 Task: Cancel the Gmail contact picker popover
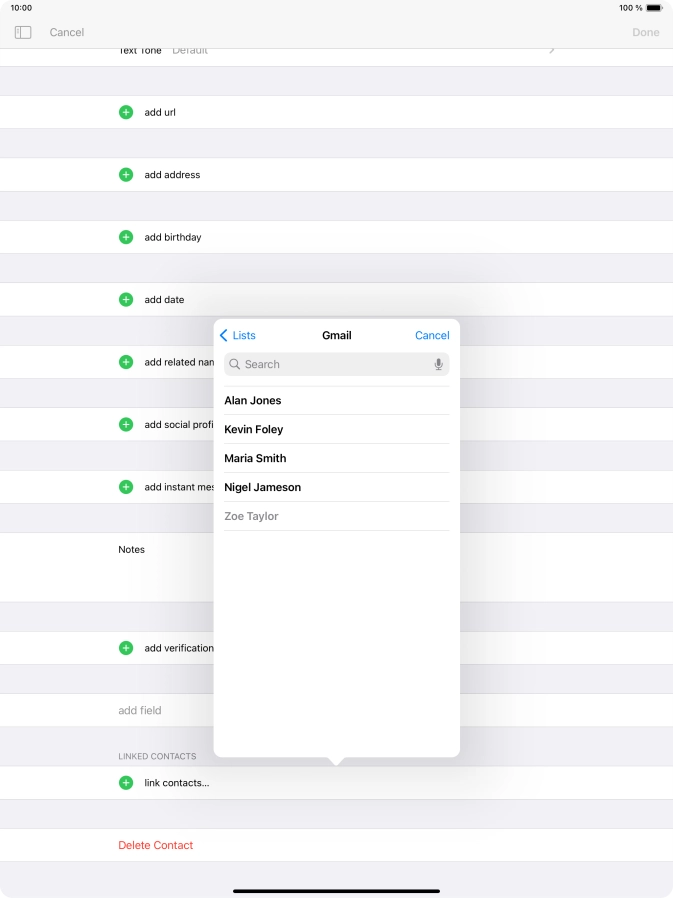point(432,336)
